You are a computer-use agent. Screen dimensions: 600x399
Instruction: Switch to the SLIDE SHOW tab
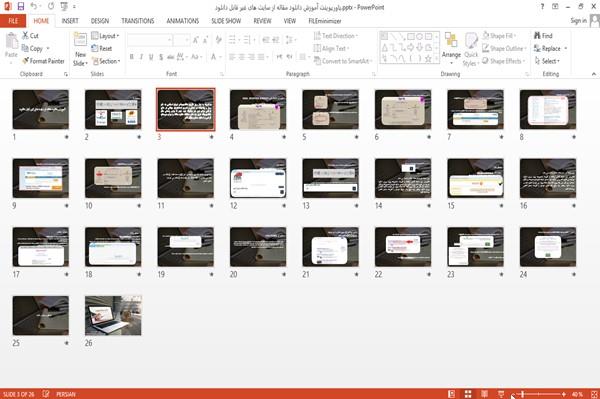pyautogui.click(x=226, y=21)
